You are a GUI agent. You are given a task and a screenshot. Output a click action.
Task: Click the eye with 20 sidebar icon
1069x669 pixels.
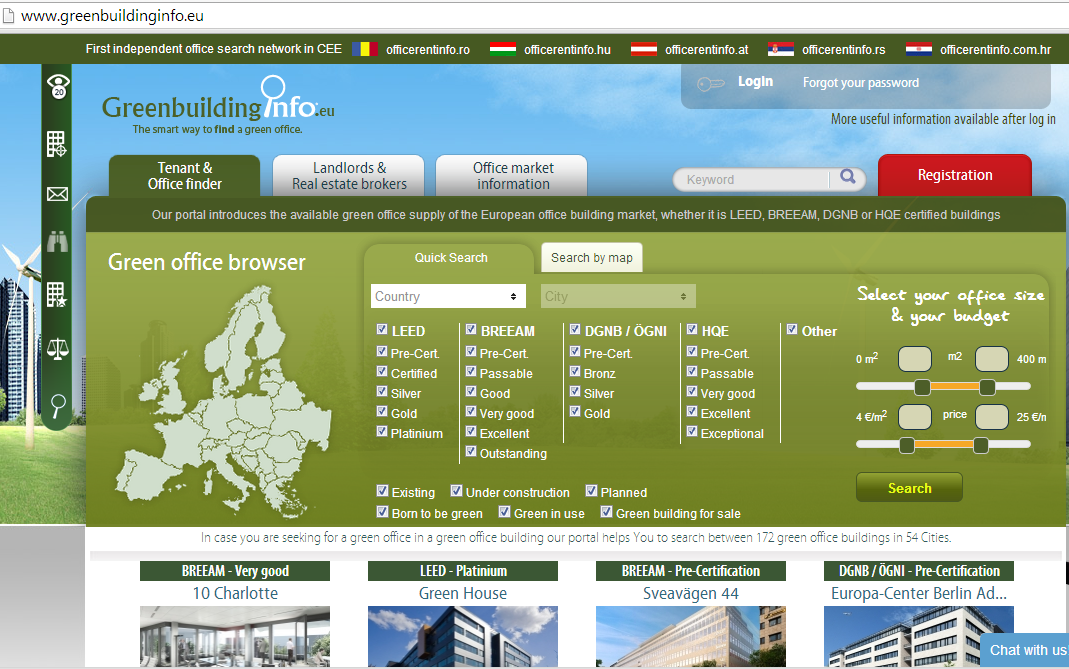[58, 86]
